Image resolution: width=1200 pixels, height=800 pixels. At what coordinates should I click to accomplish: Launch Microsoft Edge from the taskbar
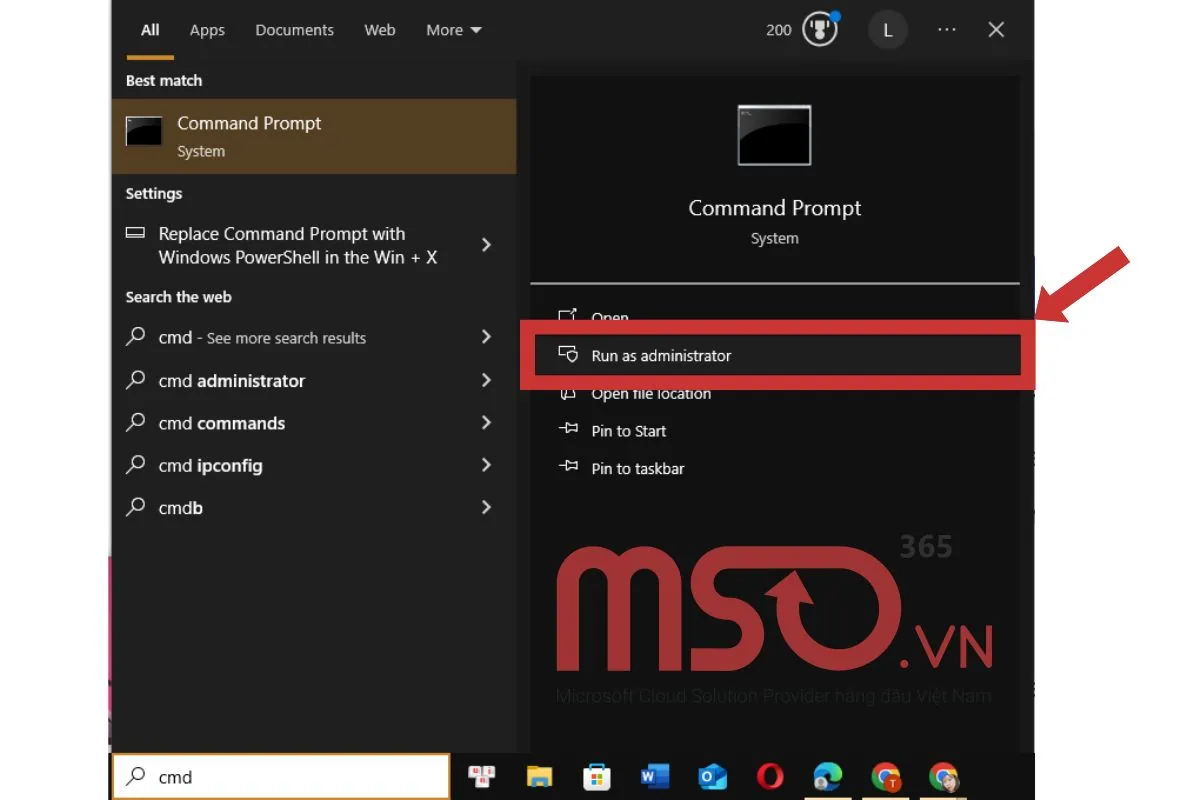pyautogui.click(x=827, y=776)
